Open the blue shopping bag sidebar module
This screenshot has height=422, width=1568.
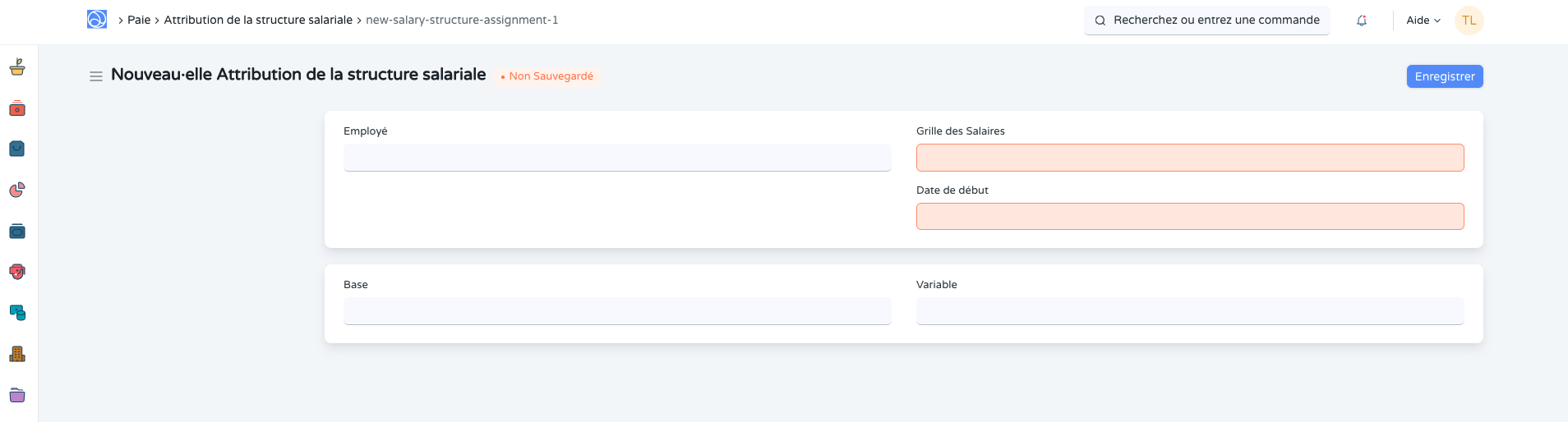(17, 149)
